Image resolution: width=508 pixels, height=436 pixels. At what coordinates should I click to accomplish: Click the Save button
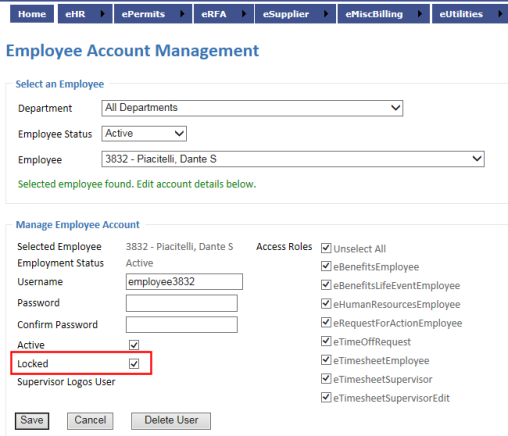point(32,421)
